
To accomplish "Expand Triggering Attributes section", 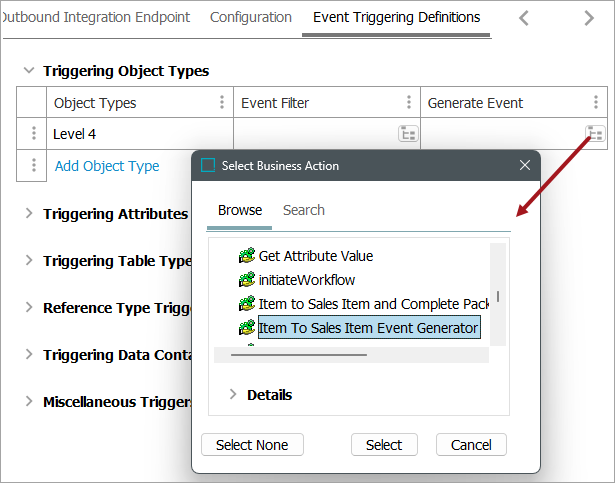I will pyautogui.click(x=28, y=213).
